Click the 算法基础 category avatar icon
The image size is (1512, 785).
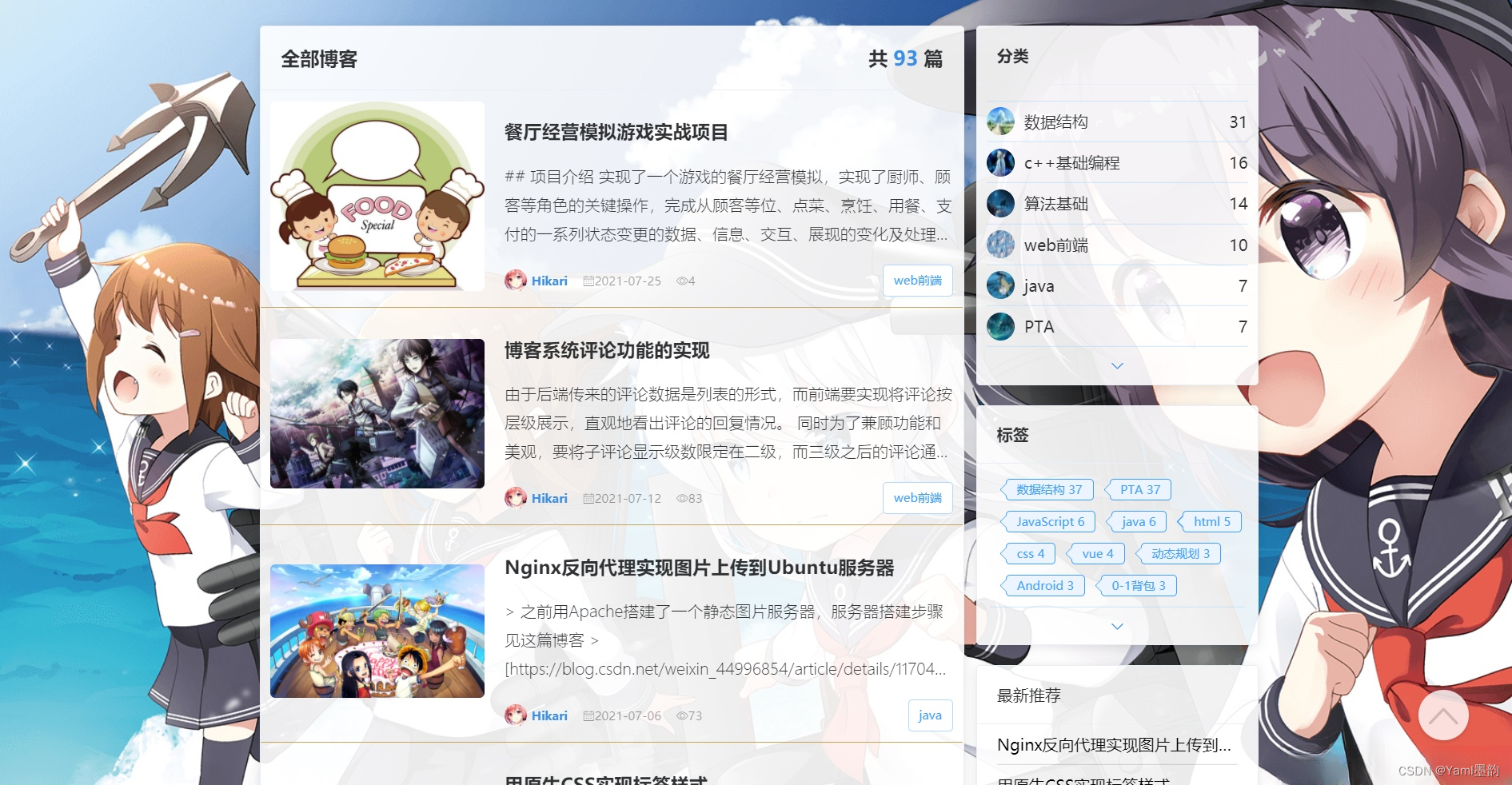pyautogui.click(x=1000, y=204)
